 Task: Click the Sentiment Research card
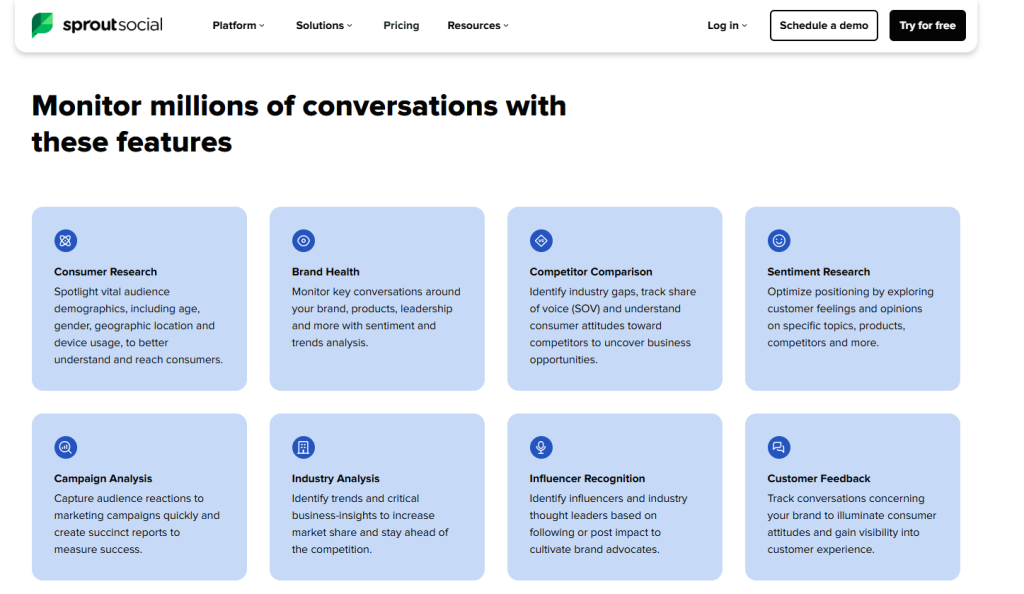pyautogui.click(x=852, y=298)
